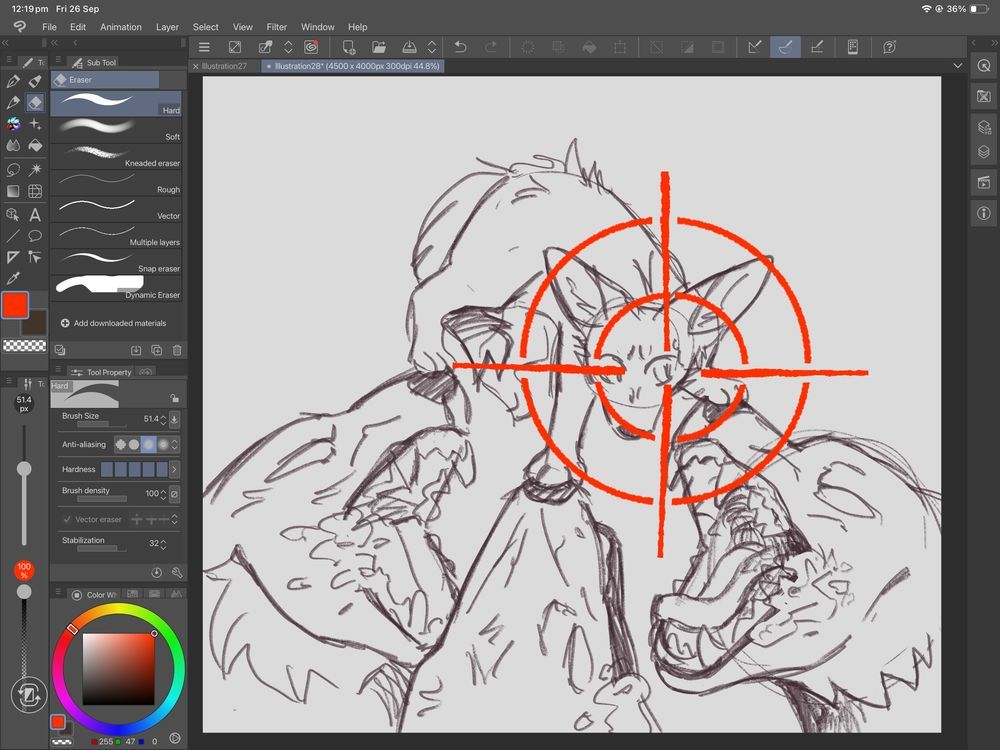Click the Redo arrow in command bar
The image size is (1000, 750).
point(490,47)
